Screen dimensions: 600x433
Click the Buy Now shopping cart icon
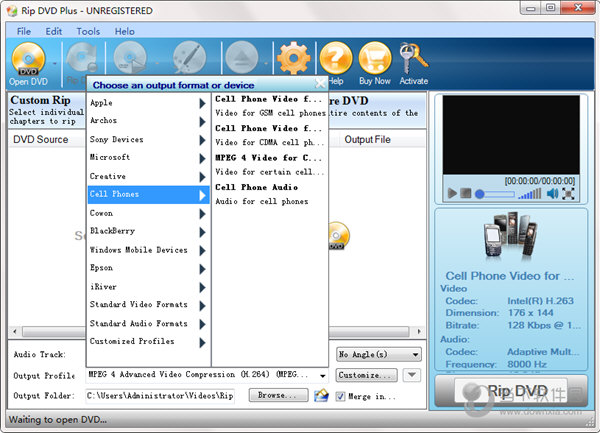pyautogui.click(x=375, y=58)
